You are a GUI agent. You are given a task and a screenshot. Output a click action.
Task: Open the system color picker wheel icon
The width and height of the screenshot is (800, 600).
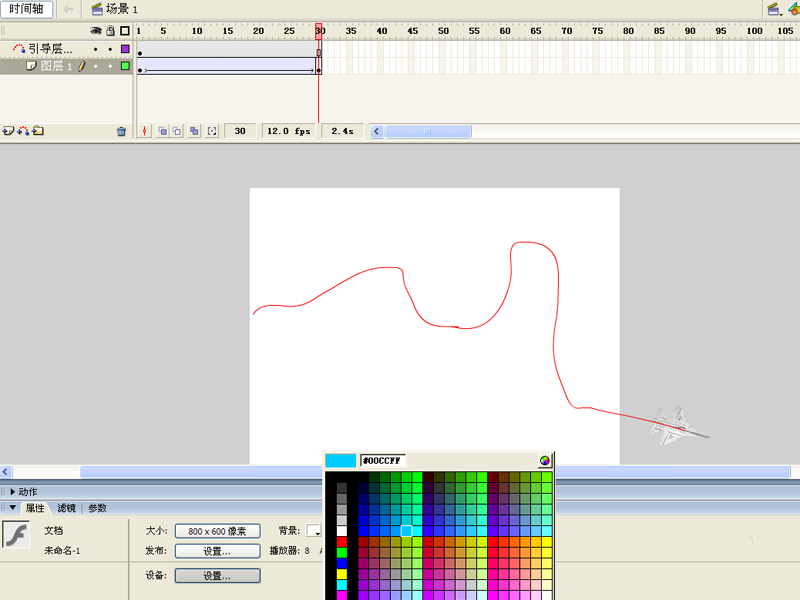pyautogui.click(x=545, y=461)
